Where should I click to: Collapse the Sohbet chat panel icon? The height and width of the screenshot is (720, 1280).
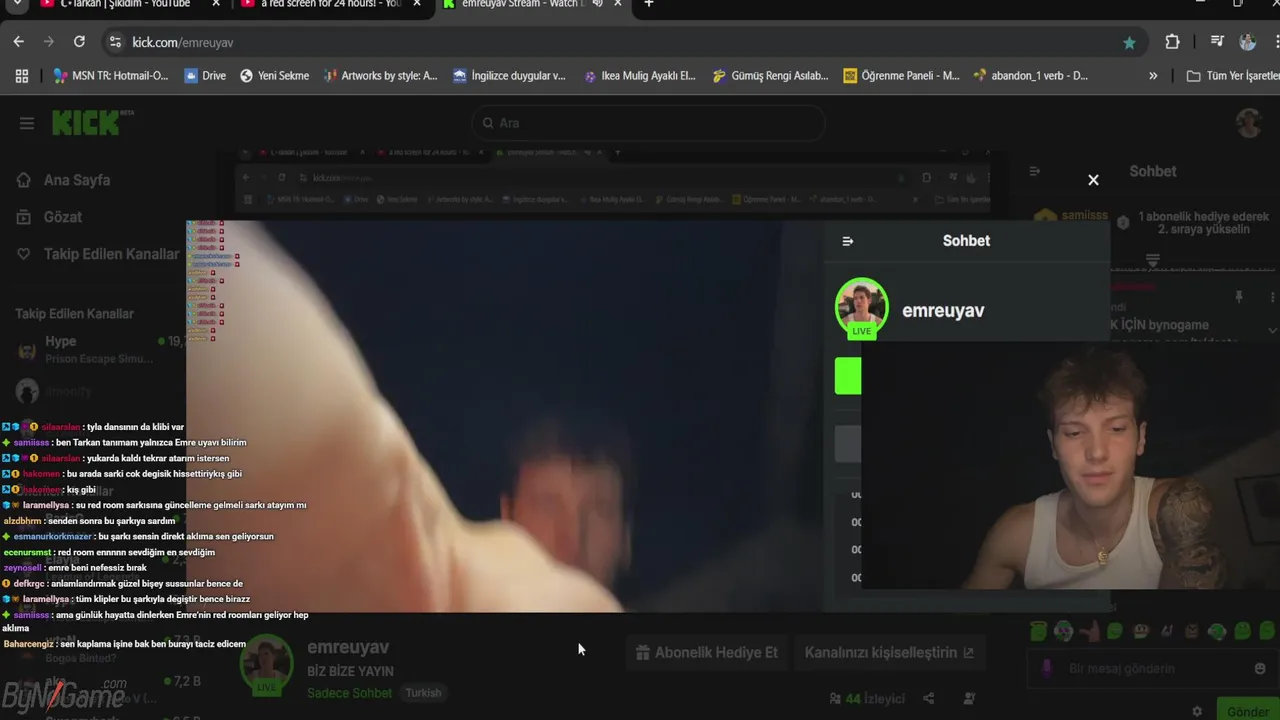[1035, 171]
